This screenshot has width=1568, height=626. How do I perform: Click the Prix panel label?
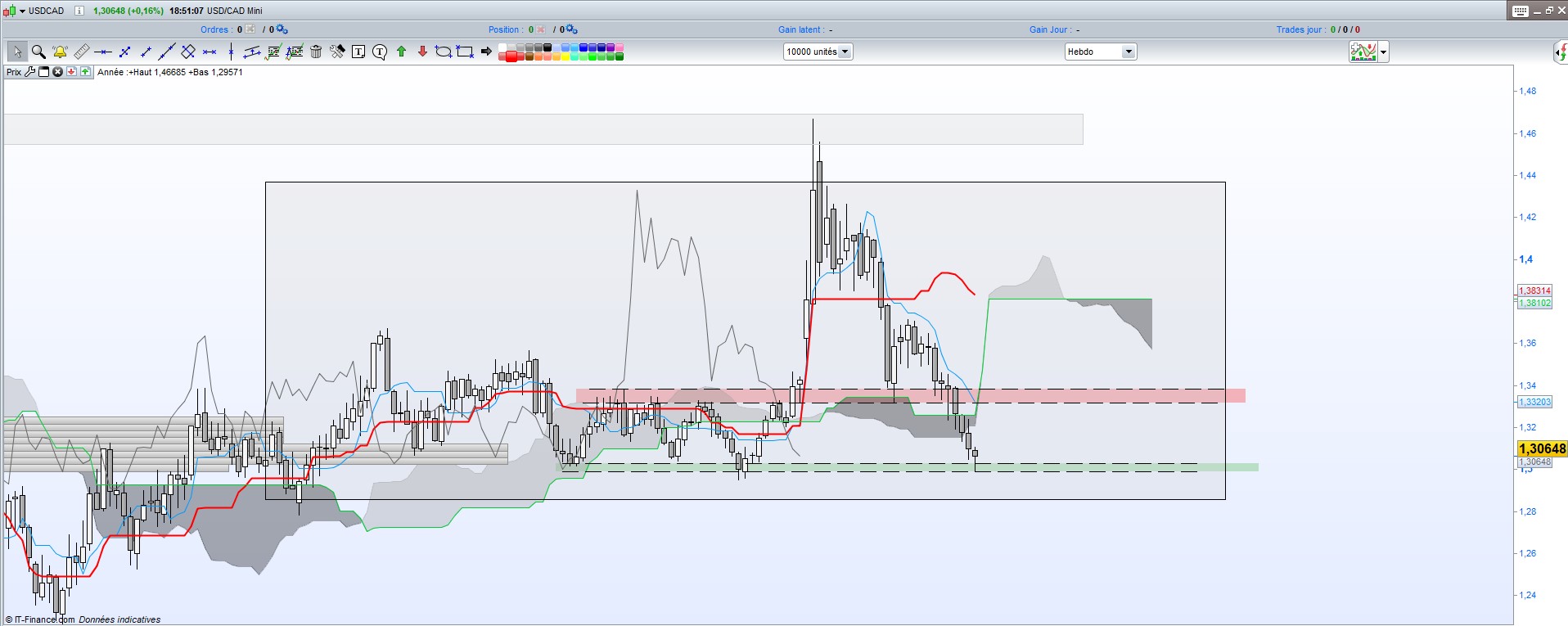[14, 72]
